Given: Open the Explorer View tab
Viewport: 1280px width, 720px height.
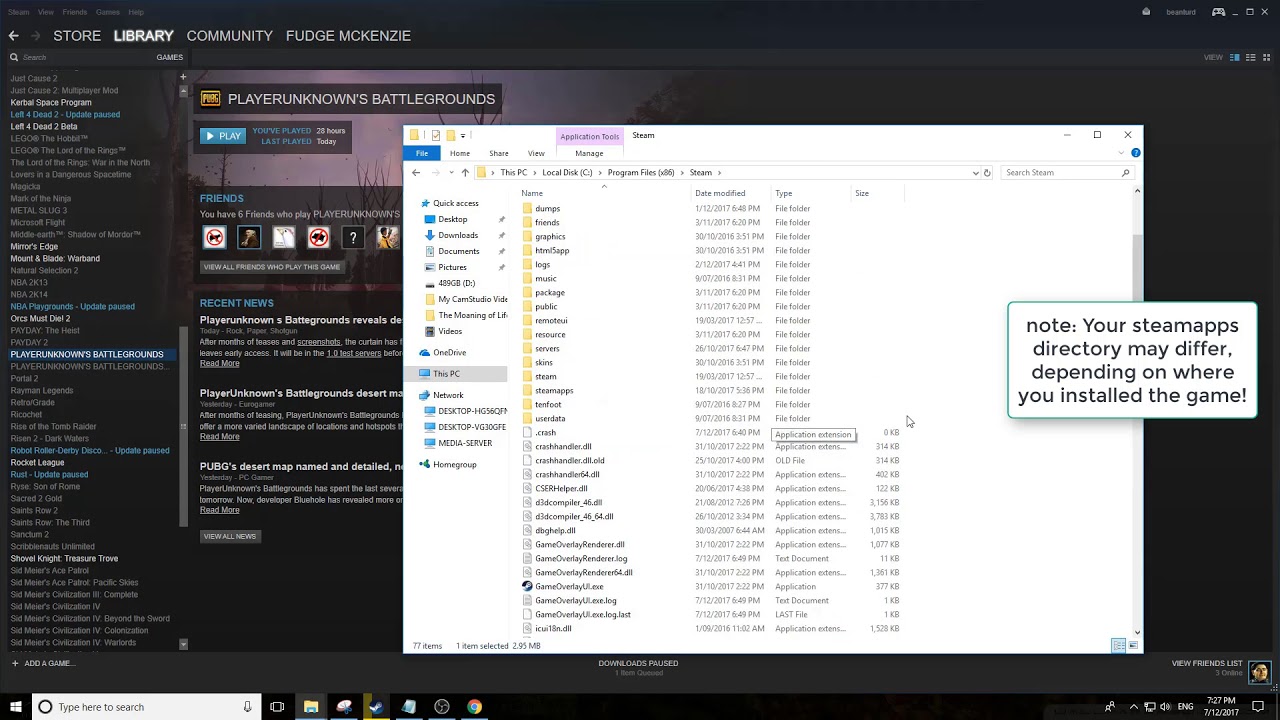Looking at the screenshot, I should tap(536, 153).
